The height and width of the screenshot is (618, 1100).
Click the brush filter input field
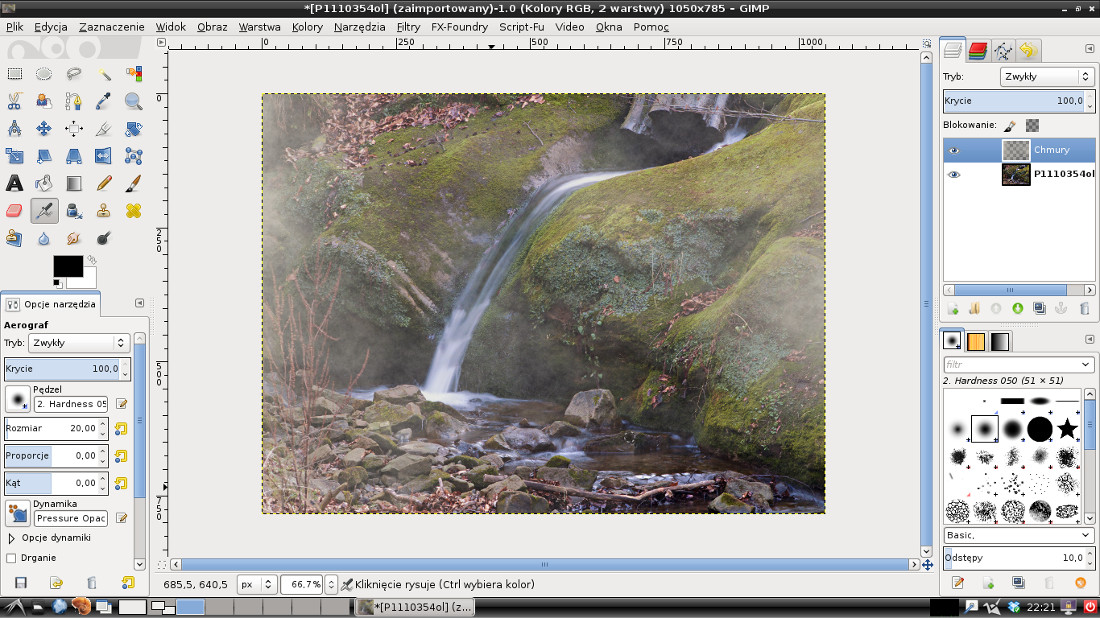tap(1018, 365)
